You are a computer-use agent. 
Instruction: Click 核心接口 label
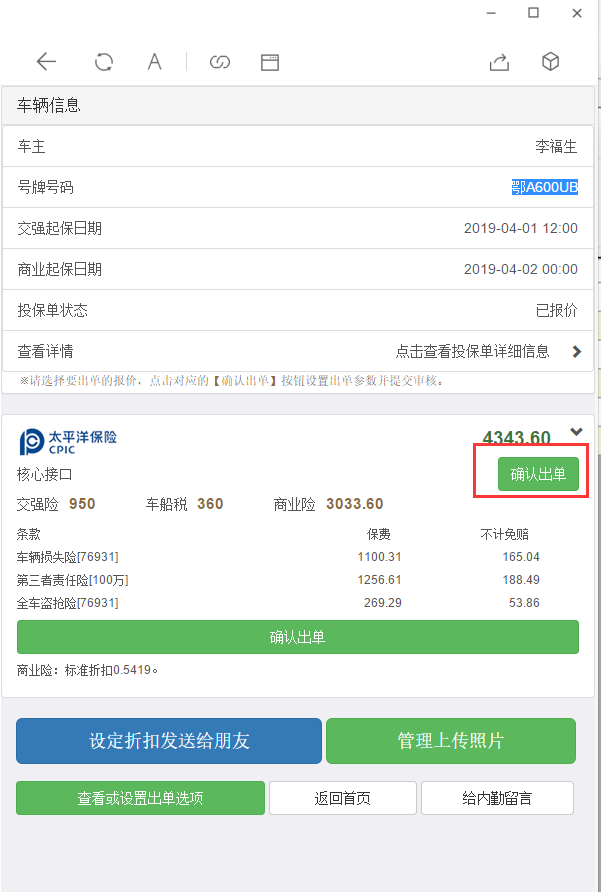[x=44, y=474]
